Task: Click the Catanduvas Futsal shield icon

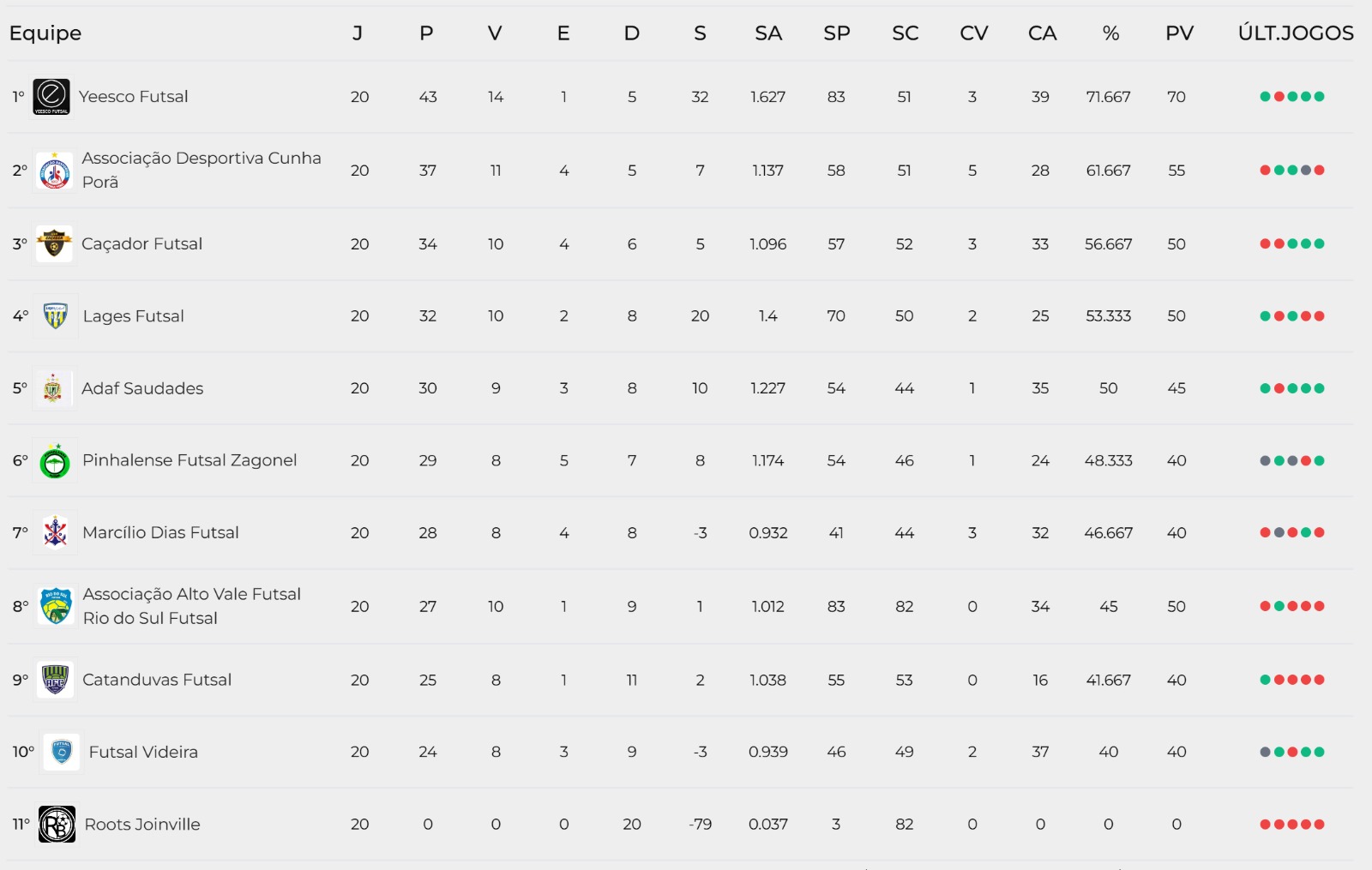Action: point(56,680)
